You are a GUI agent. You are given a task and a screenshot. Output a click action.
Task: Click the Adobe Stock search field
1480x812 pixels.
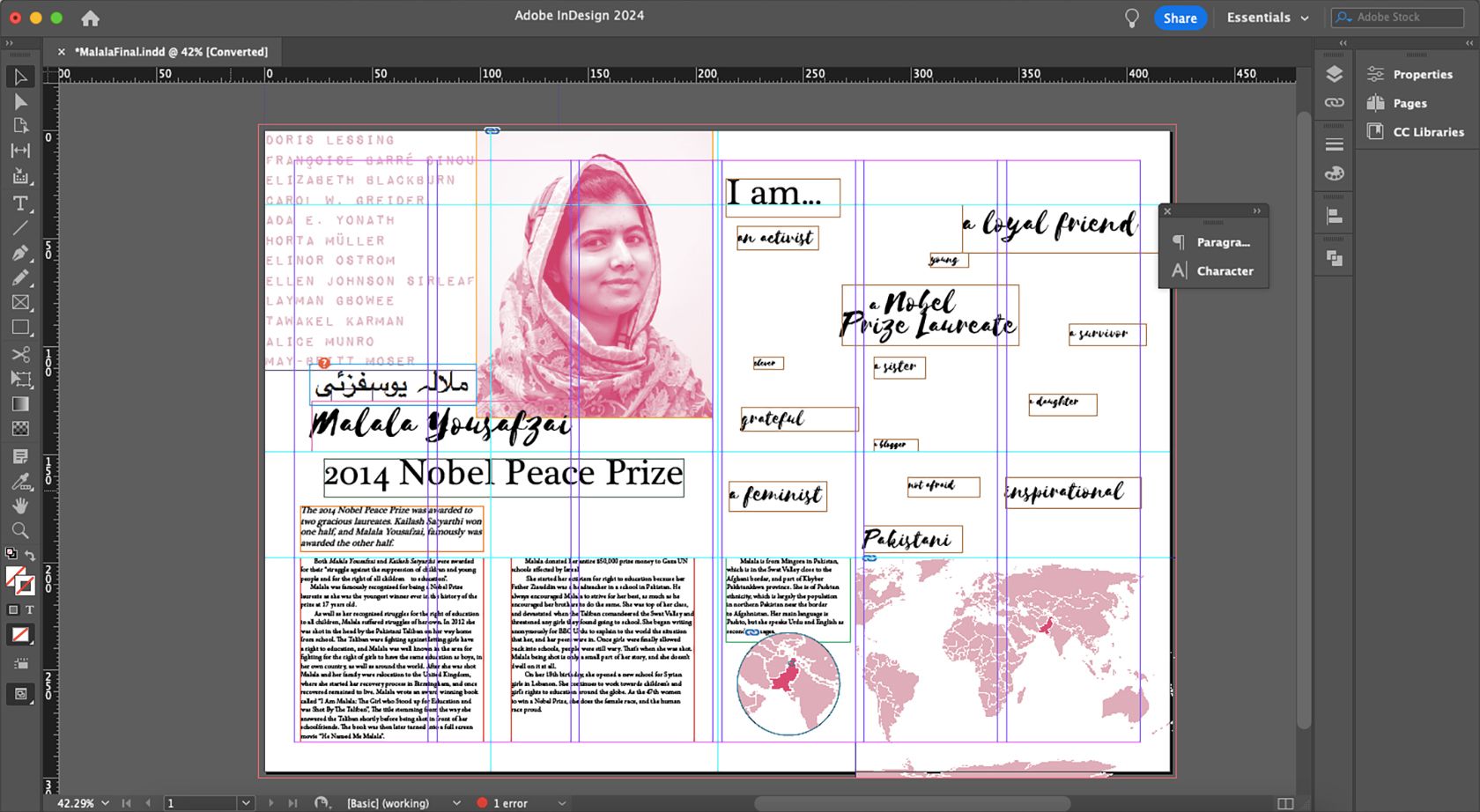click(1395, 17)
